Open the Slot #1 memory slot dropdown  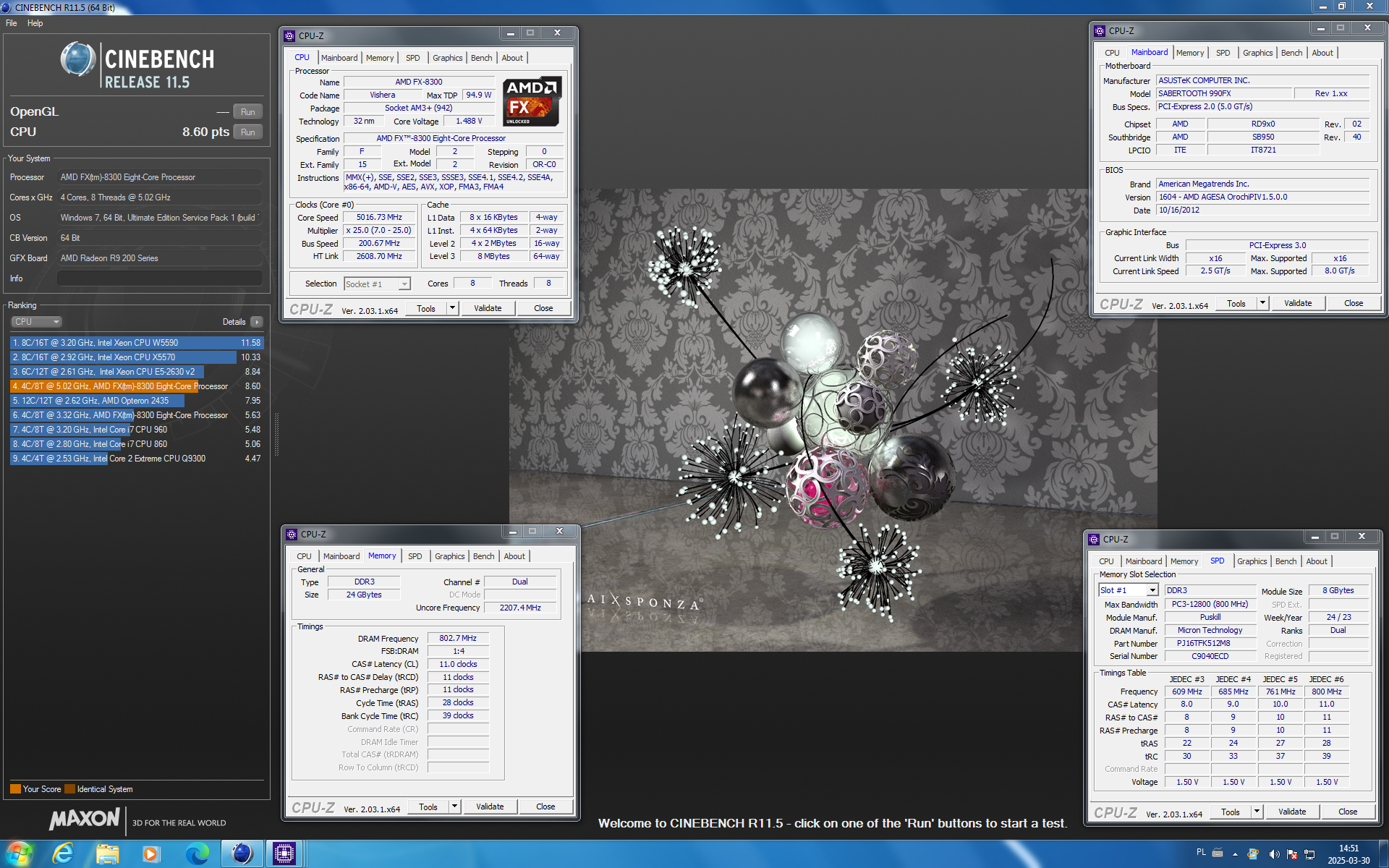[x=1129, y=590]
